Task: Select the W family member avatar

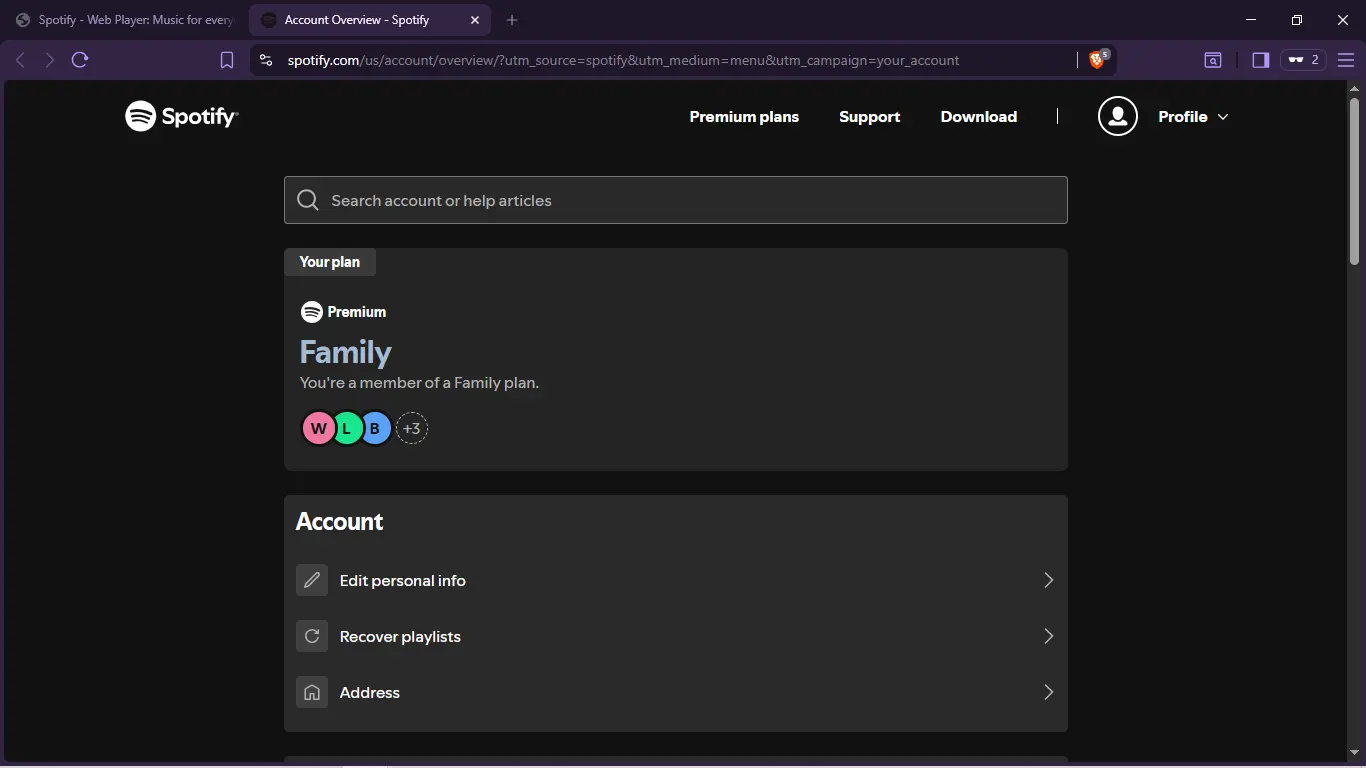Action: 318,429
